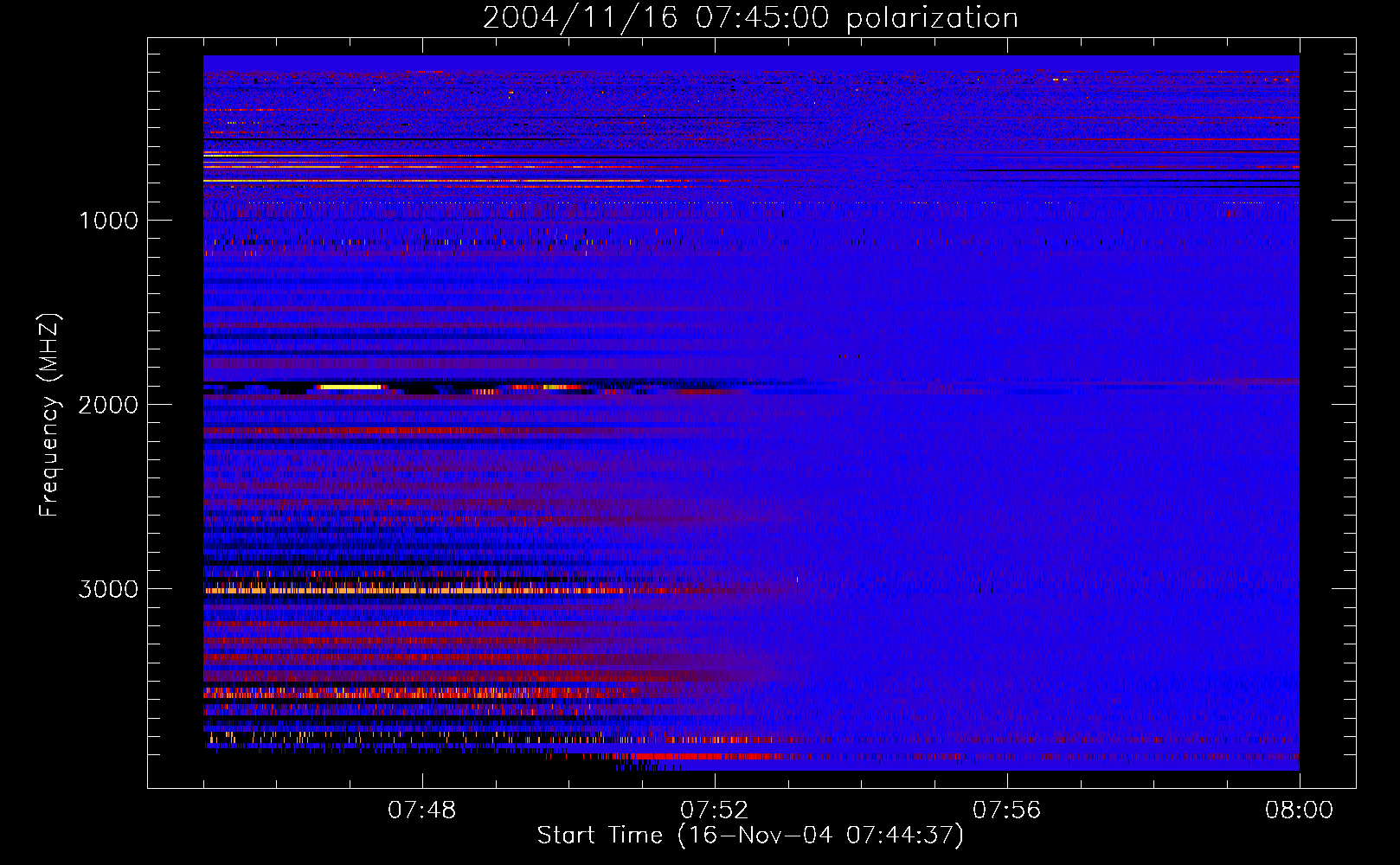Click the 07:52 time tick label
The width and height of the screenshot is (1400, 865).
tap(714, 811)
